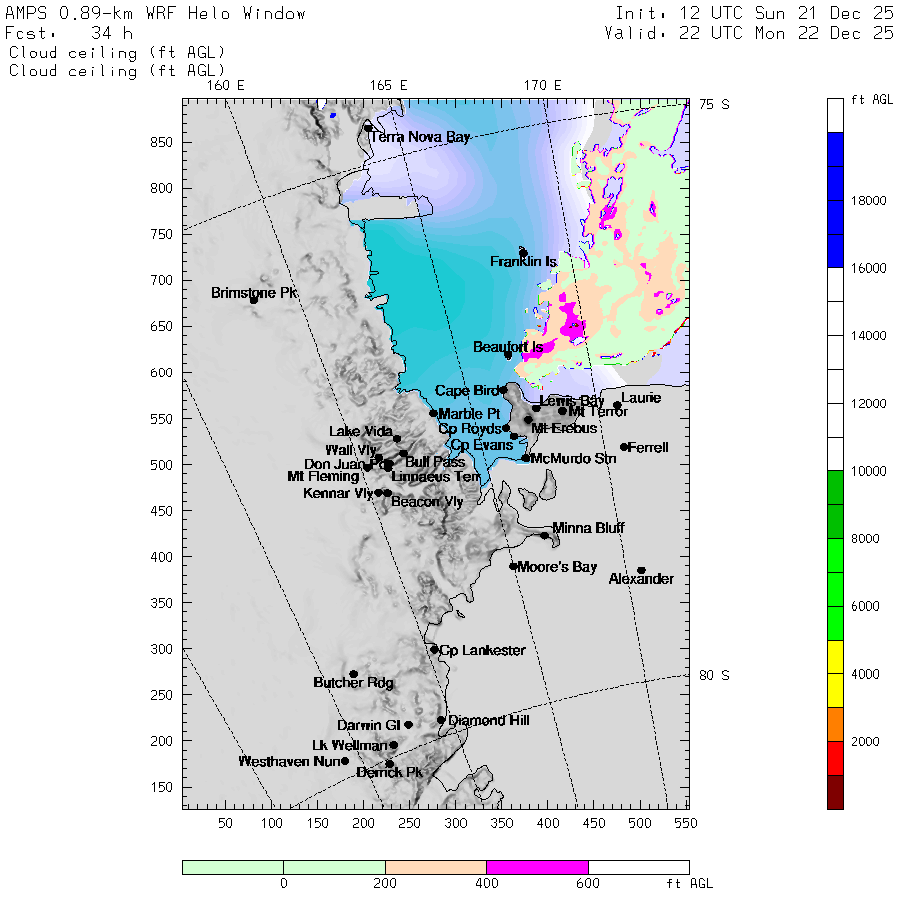
Task: Click the Mt Erebus text label
Action: tap(564, 428)
